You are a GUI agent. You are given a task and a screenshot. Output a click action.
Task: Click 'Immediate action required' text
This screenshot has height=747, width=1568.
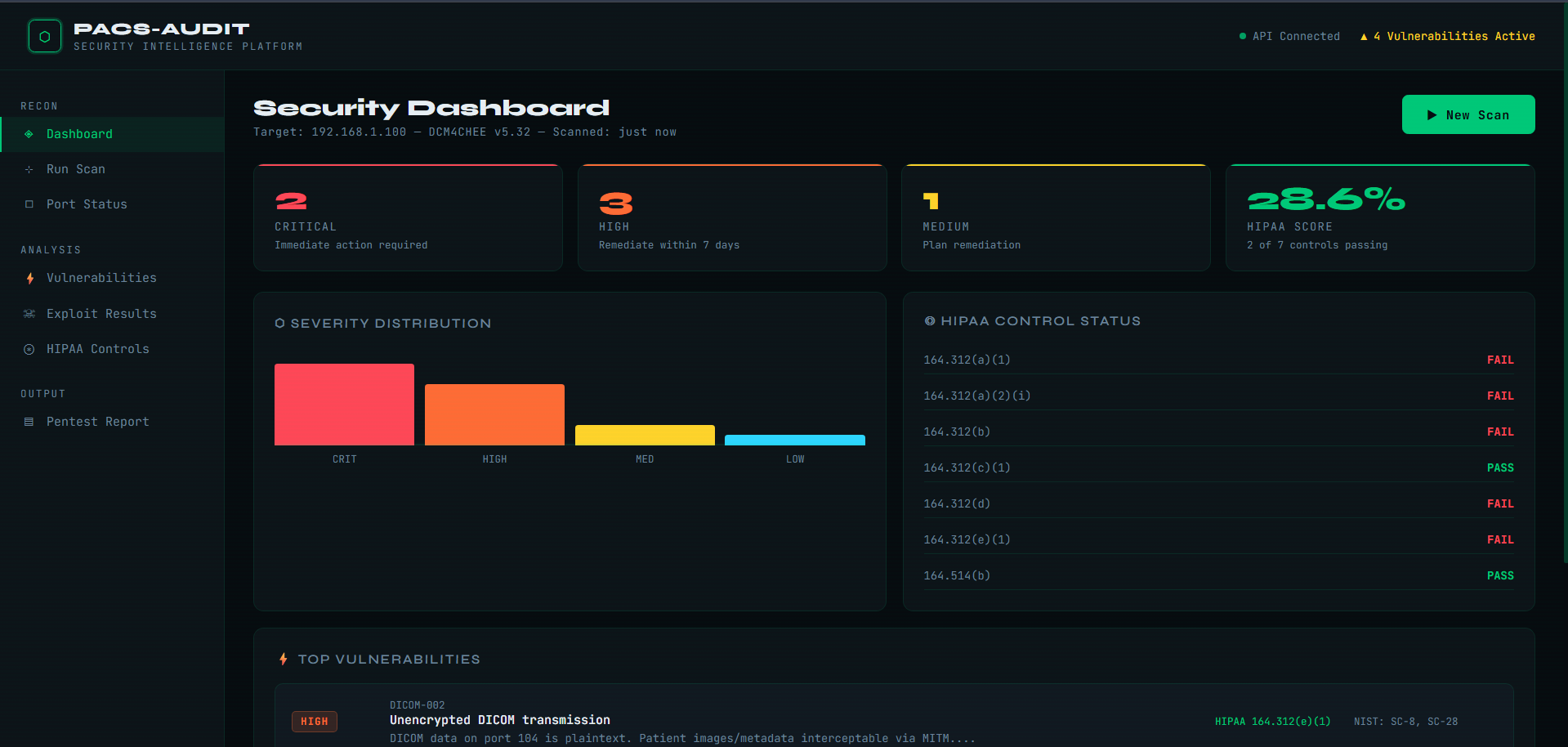click(351, 245)
